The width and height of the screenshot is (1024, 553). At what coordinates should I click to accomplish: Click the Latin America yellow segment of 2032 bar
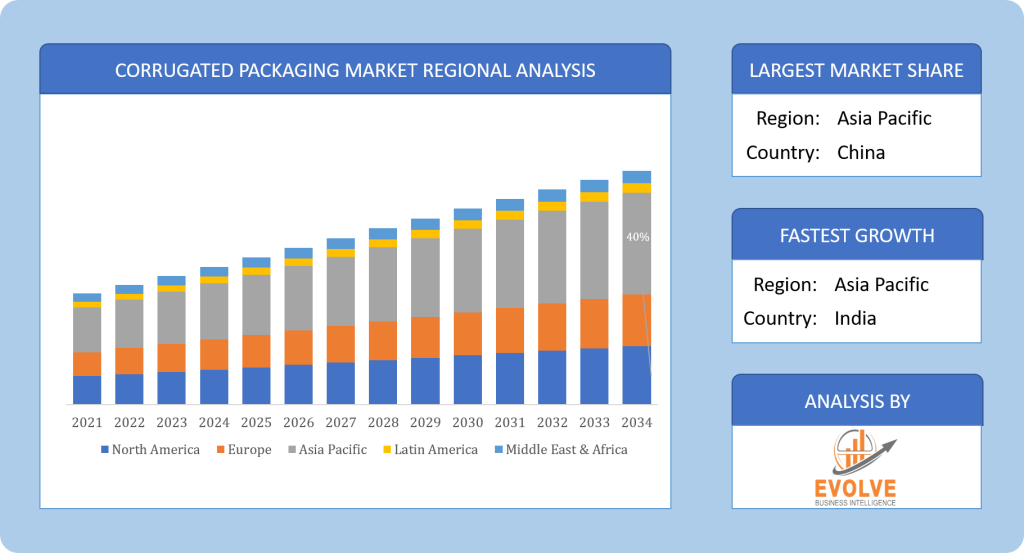[552, 206]
